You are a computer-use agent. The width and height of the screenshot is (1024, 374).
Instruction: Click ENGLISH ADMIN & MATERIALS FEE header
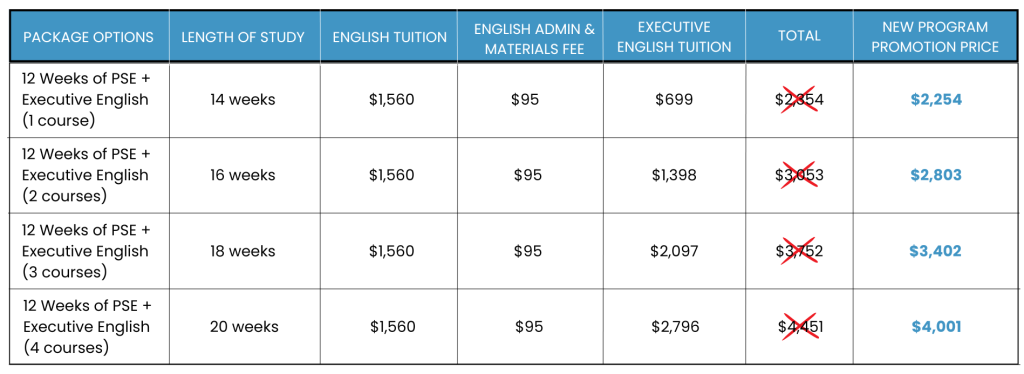[x=530, y=39]
